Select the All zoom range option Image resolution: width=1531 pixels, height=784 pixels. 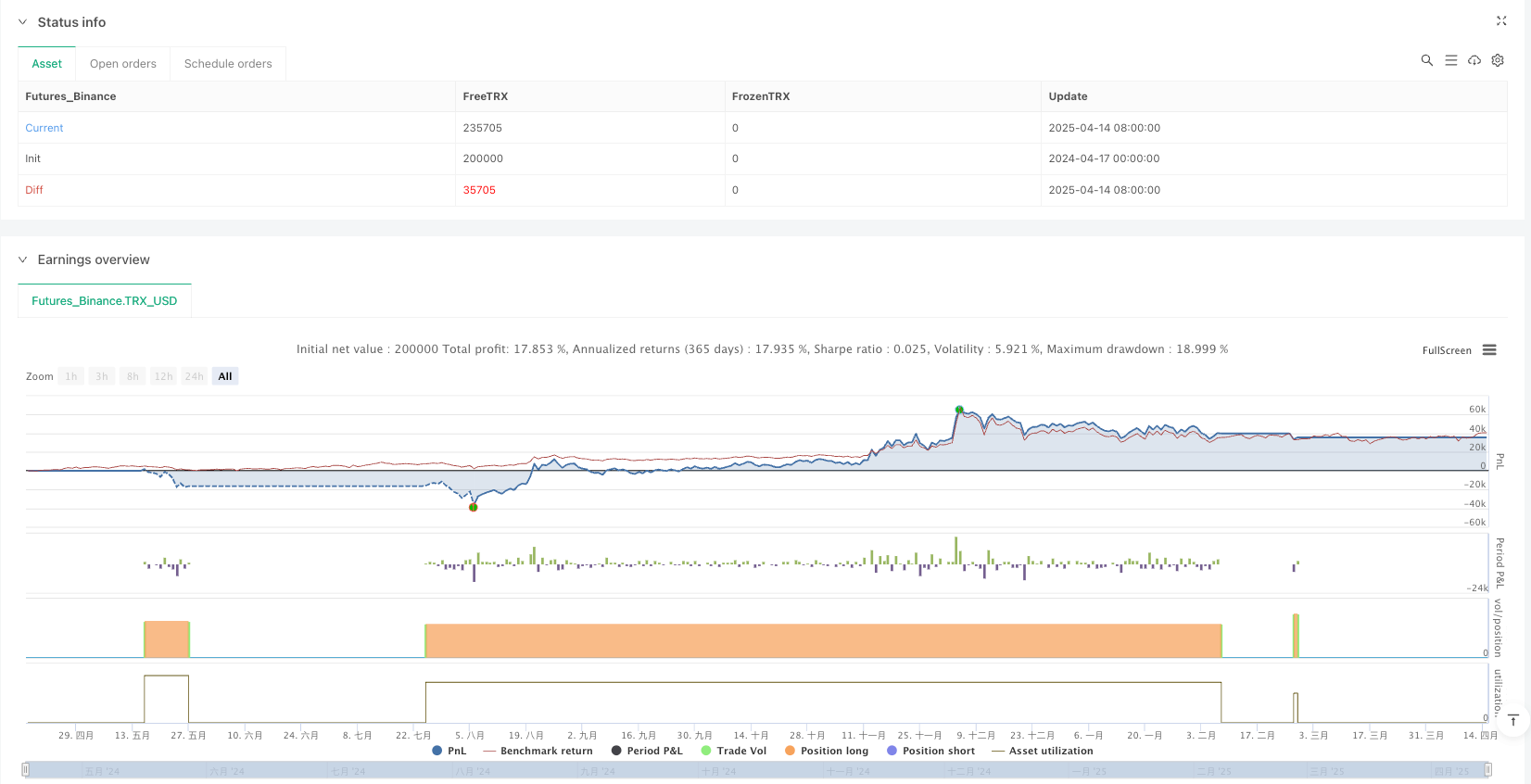click(224, 376)
